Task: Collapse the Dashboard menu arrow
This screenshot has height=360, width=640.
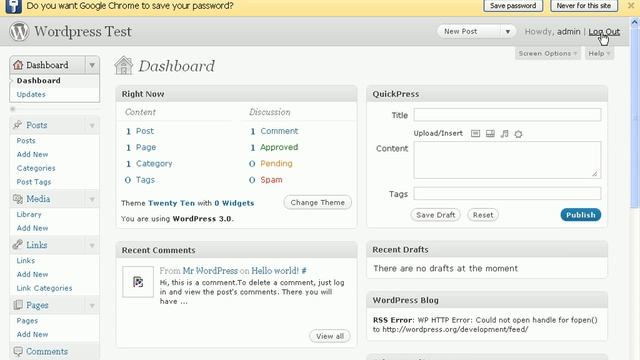Action: [92, 65]
